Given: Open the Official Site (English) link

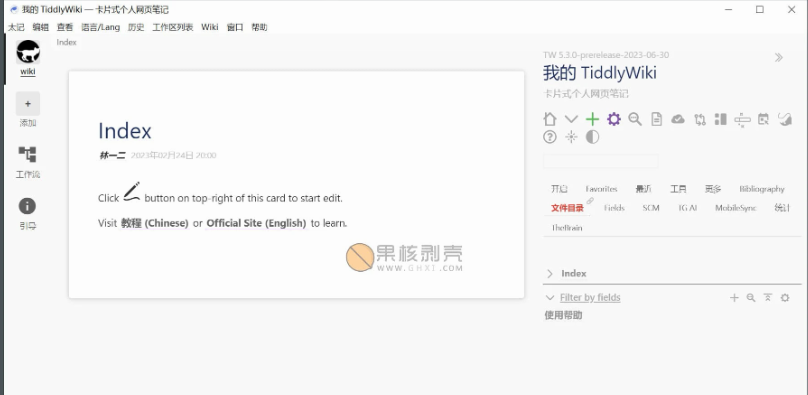Looking at the screenshot, I should (x=256, y=224).
